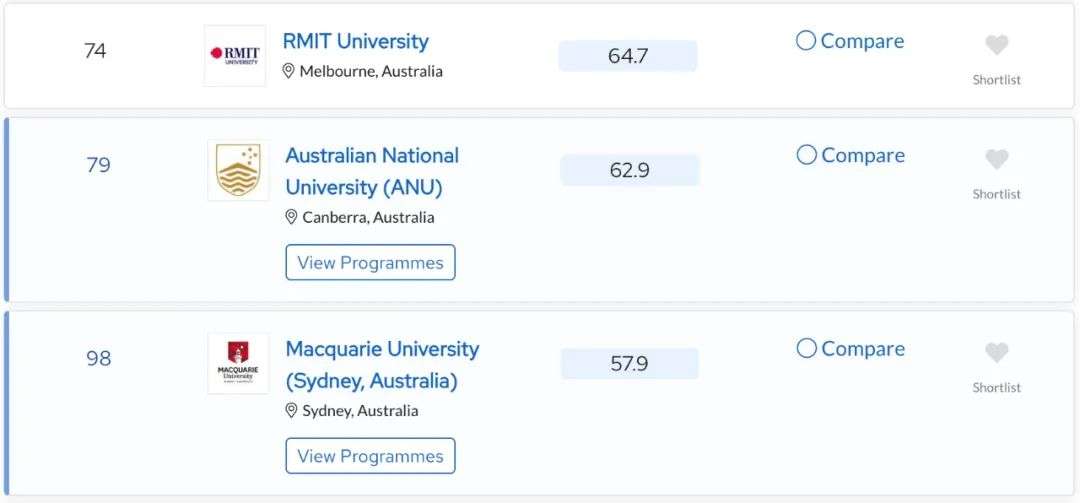Screen dimensions: 1080x503
Task: View Programmes for Macquarie University
Action: pyautogui.click(x=370, y=456)
